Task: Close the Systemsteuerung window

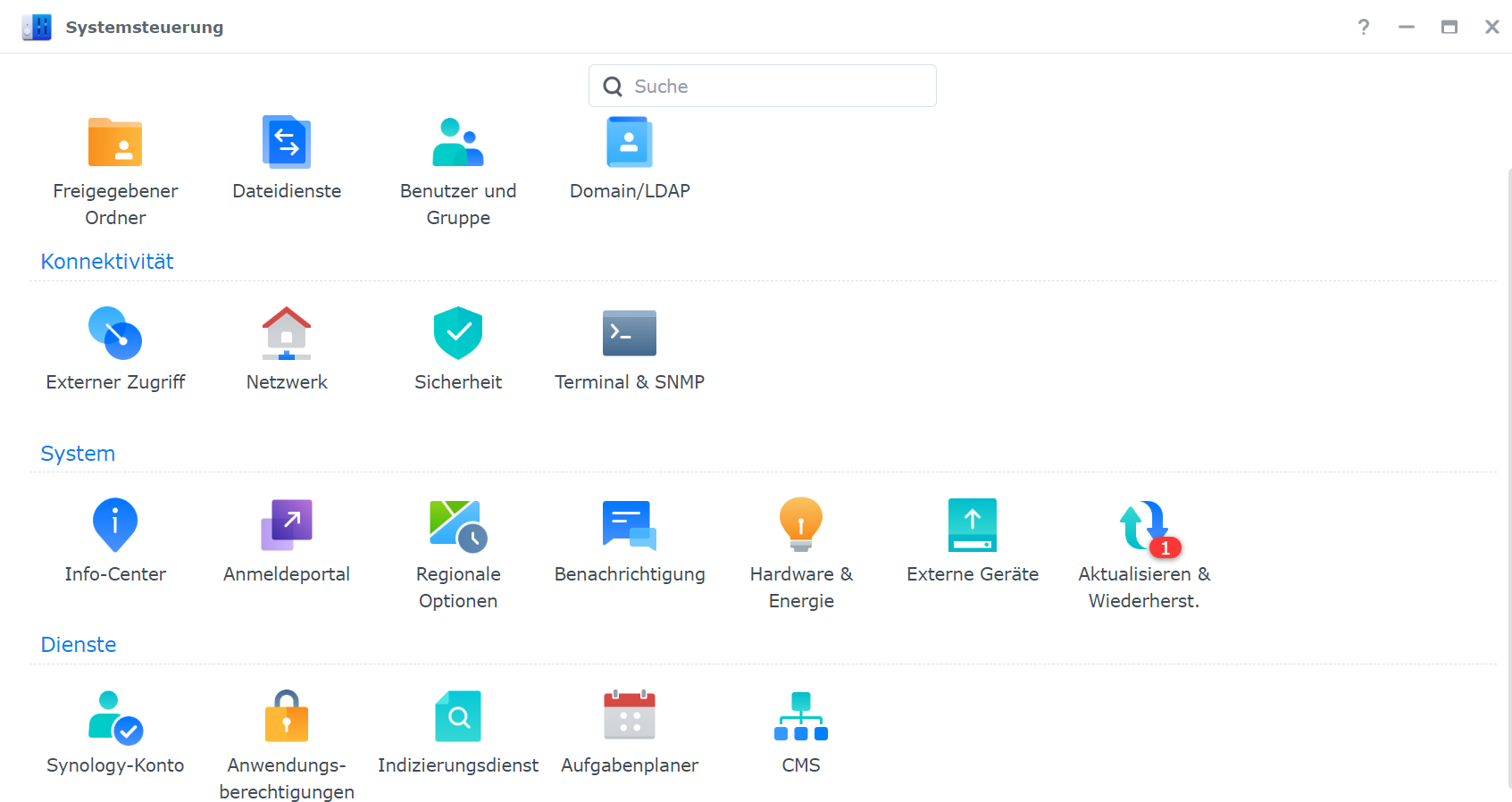Action: coord(1492,27)
